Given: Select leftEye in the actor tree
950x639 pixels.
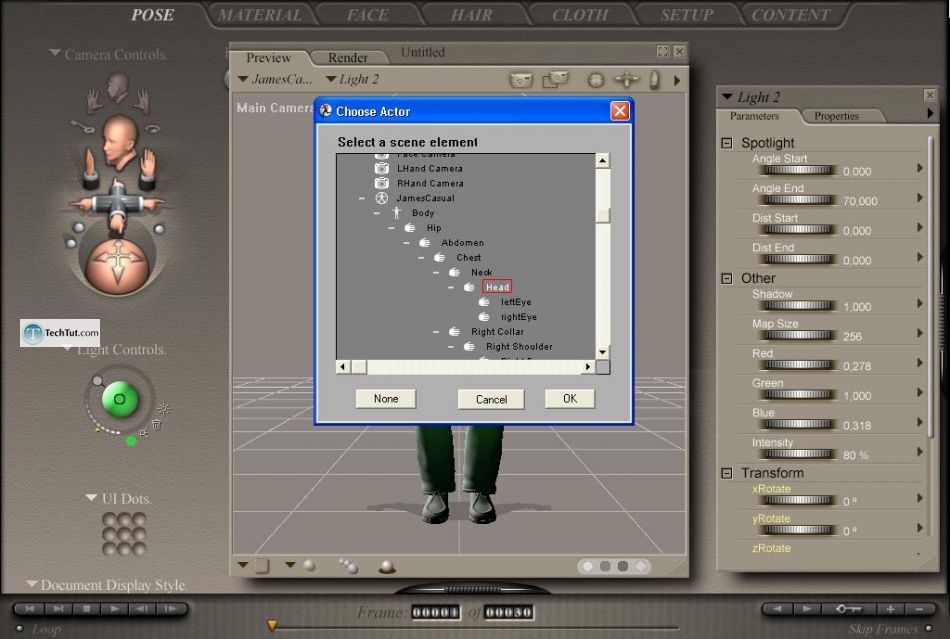Looking at the screenshot, I should (x=516, y=302).
